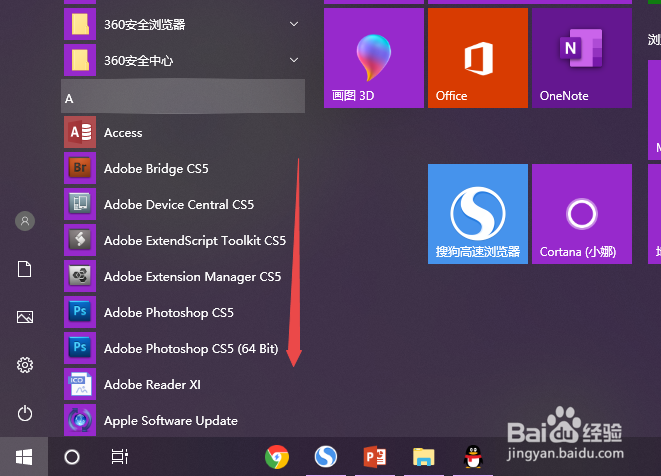Open PowerPoint from the taskbar

[x=375, y=457]
